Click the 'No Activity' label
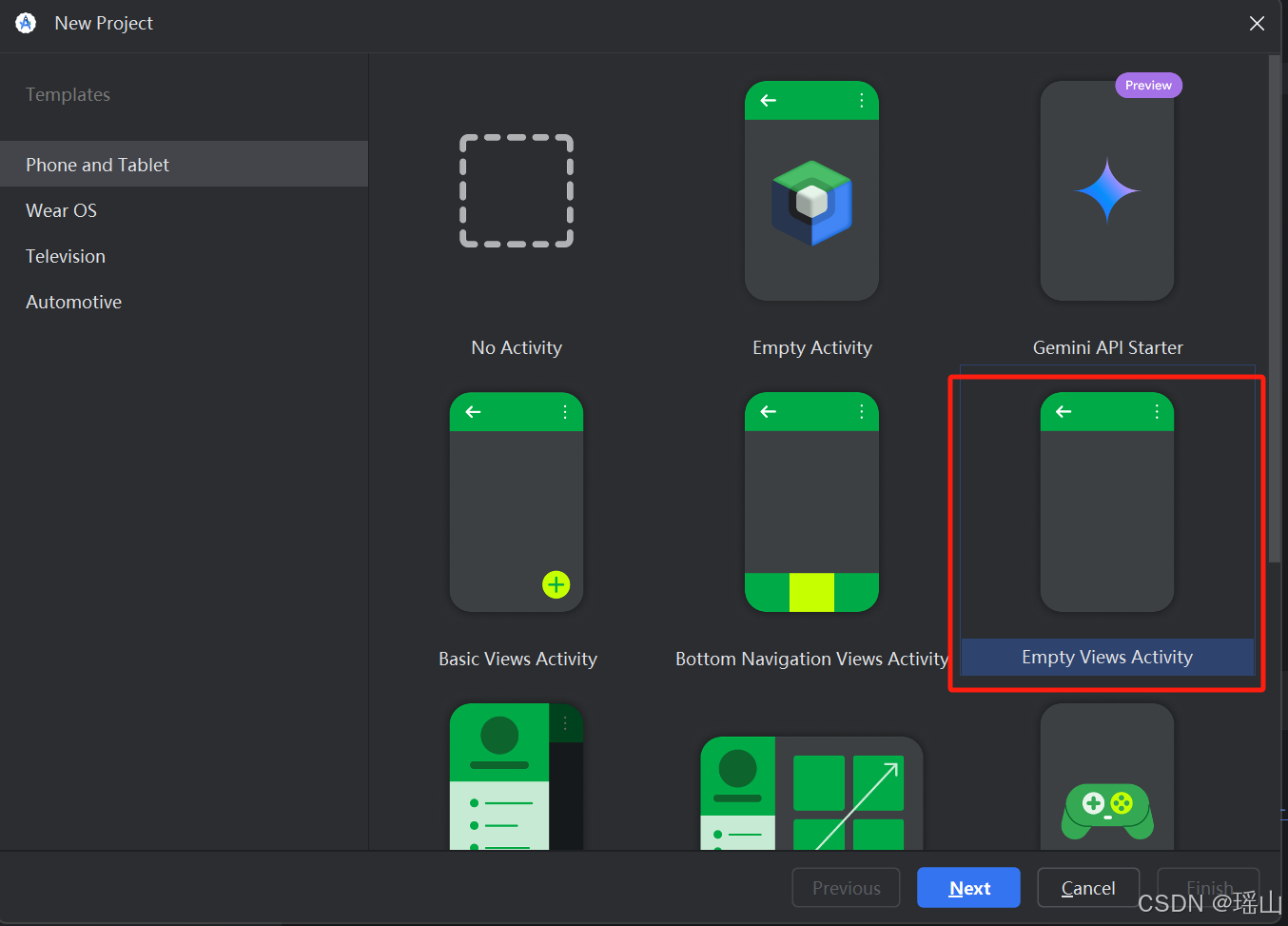Viewport: 1288px width, 926px height. coord(517,347)
